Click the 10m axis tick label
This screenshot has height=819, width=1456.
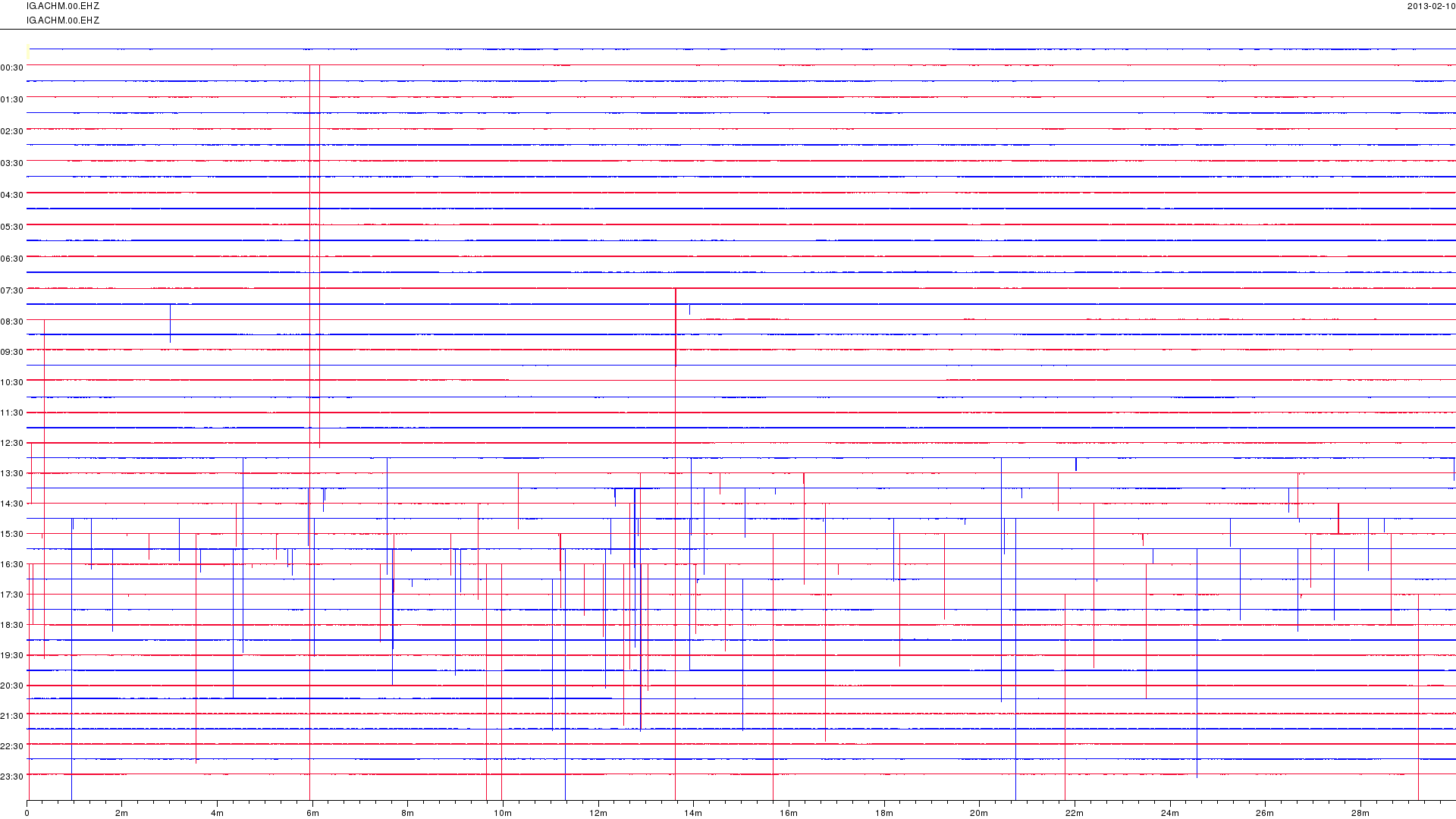pos(503,813)
